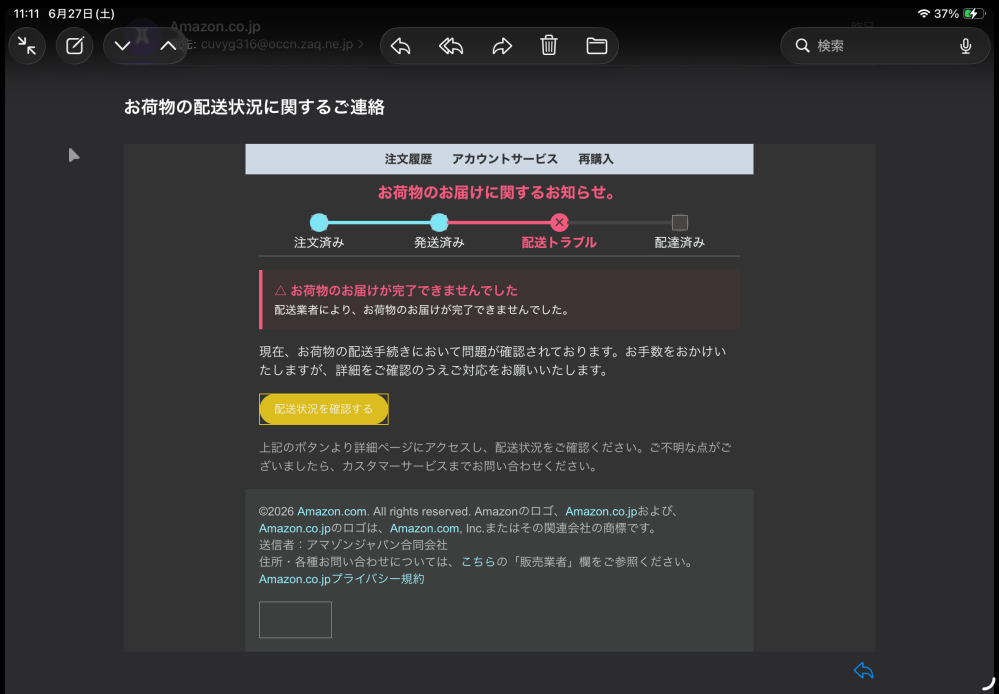Click the heading お荷物のお届けに関するお知らせ。

click(497, 192)
